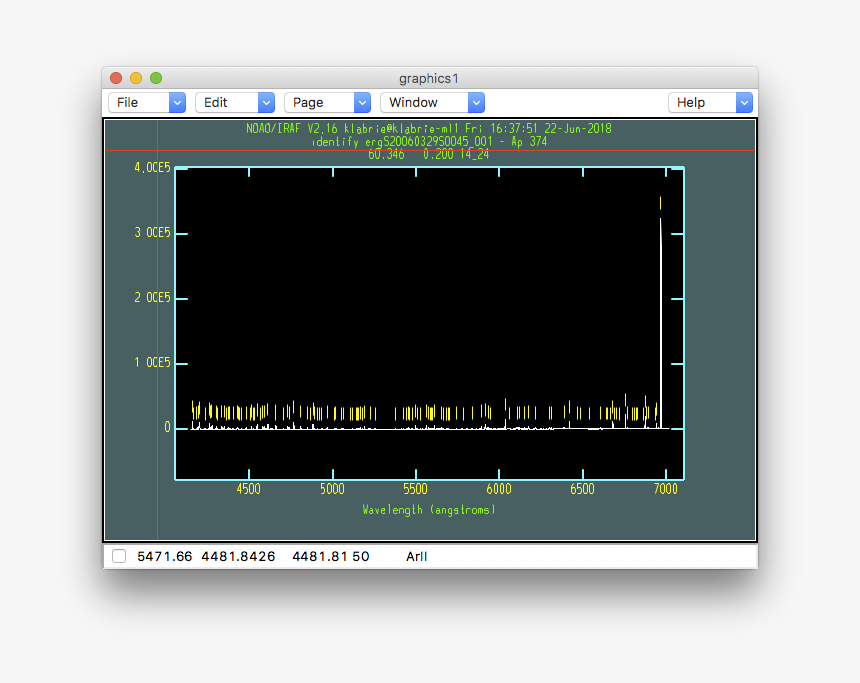This screenshot has height=683, width=860.
Task: Select the Page menu
Action: [x=312, y=102]
